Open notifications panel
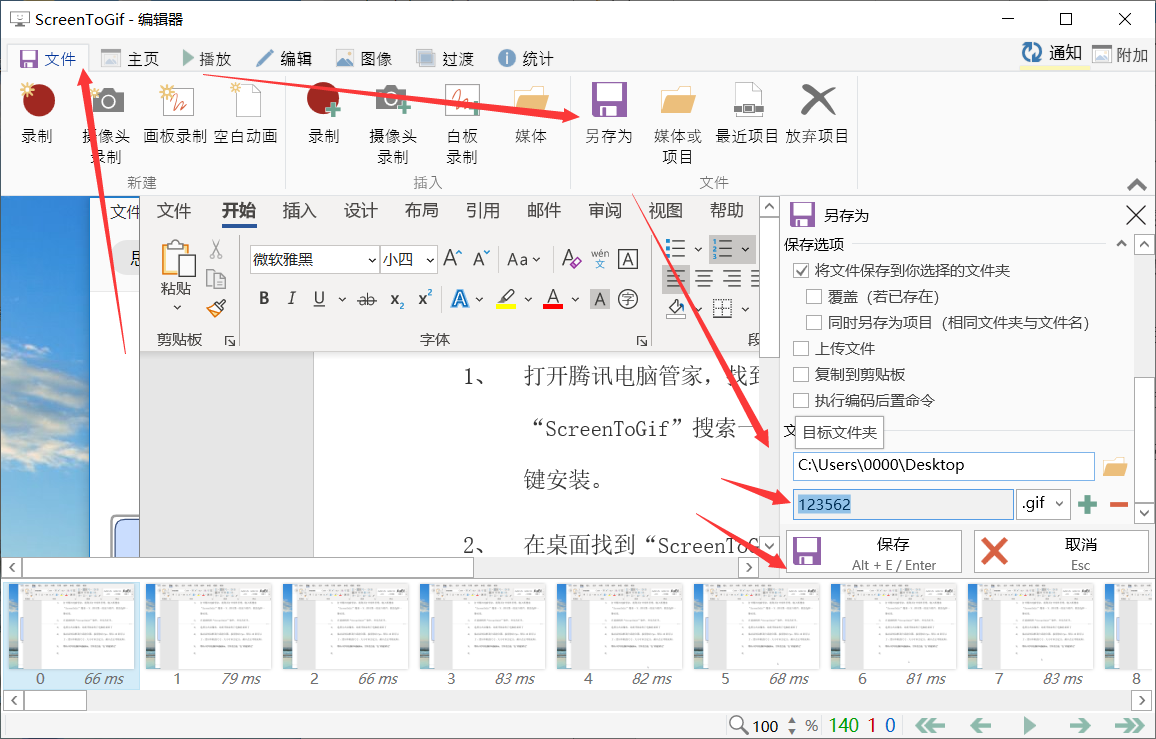 pyautogui.click(x=1052, y=53)
